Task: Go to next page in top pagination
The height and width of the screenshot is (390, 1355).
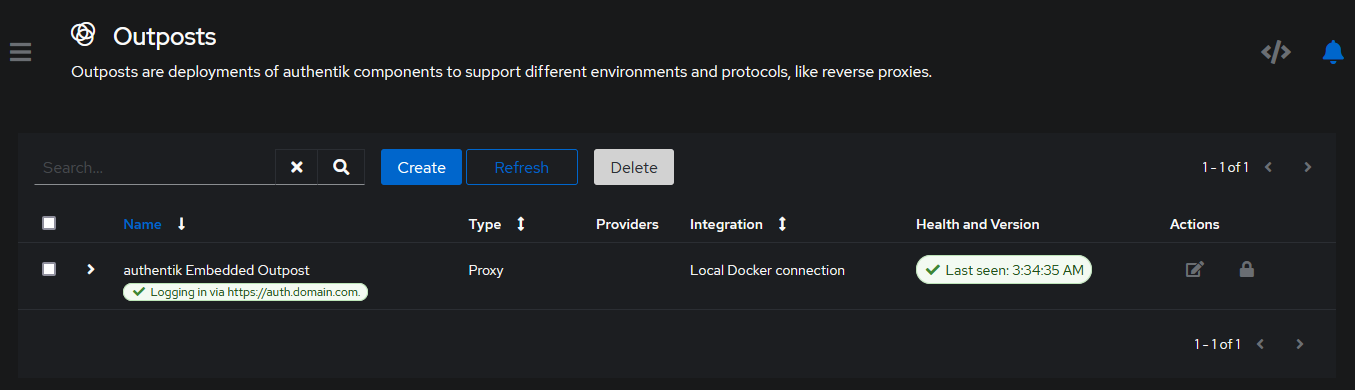Action: (x=1308, y=167)
